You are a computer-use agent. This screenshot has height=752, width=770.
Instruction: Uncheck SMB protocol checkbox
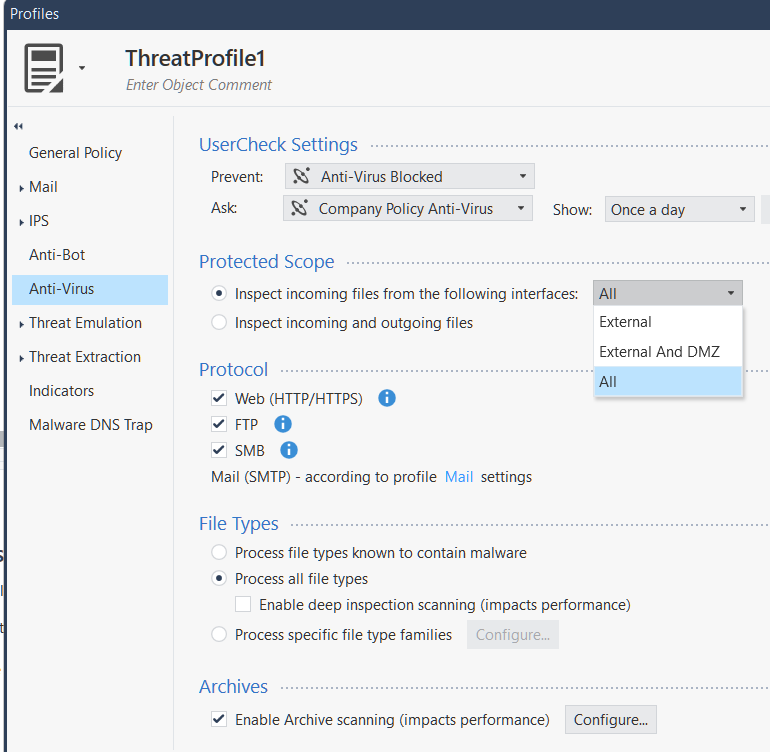coord(219,450)
